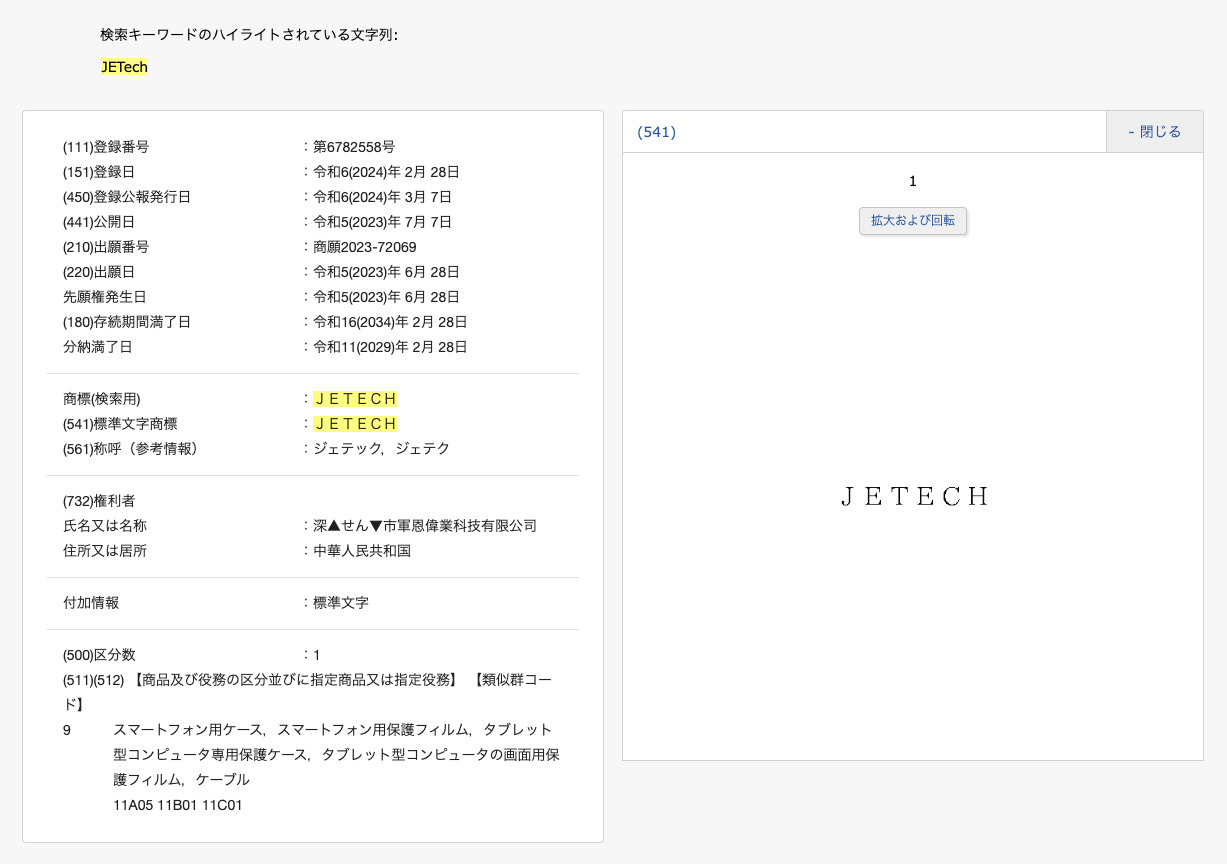Click the (541) trademark image label link

pos(656,131)
